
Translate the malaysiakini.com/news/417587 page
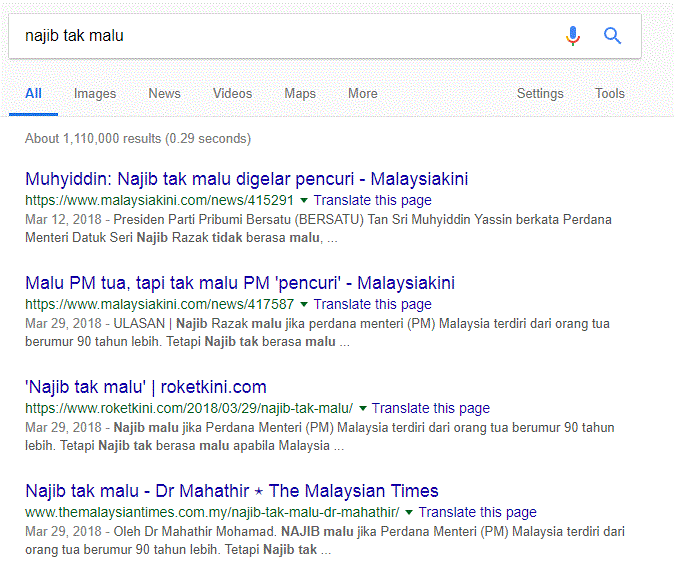(372, 305)
